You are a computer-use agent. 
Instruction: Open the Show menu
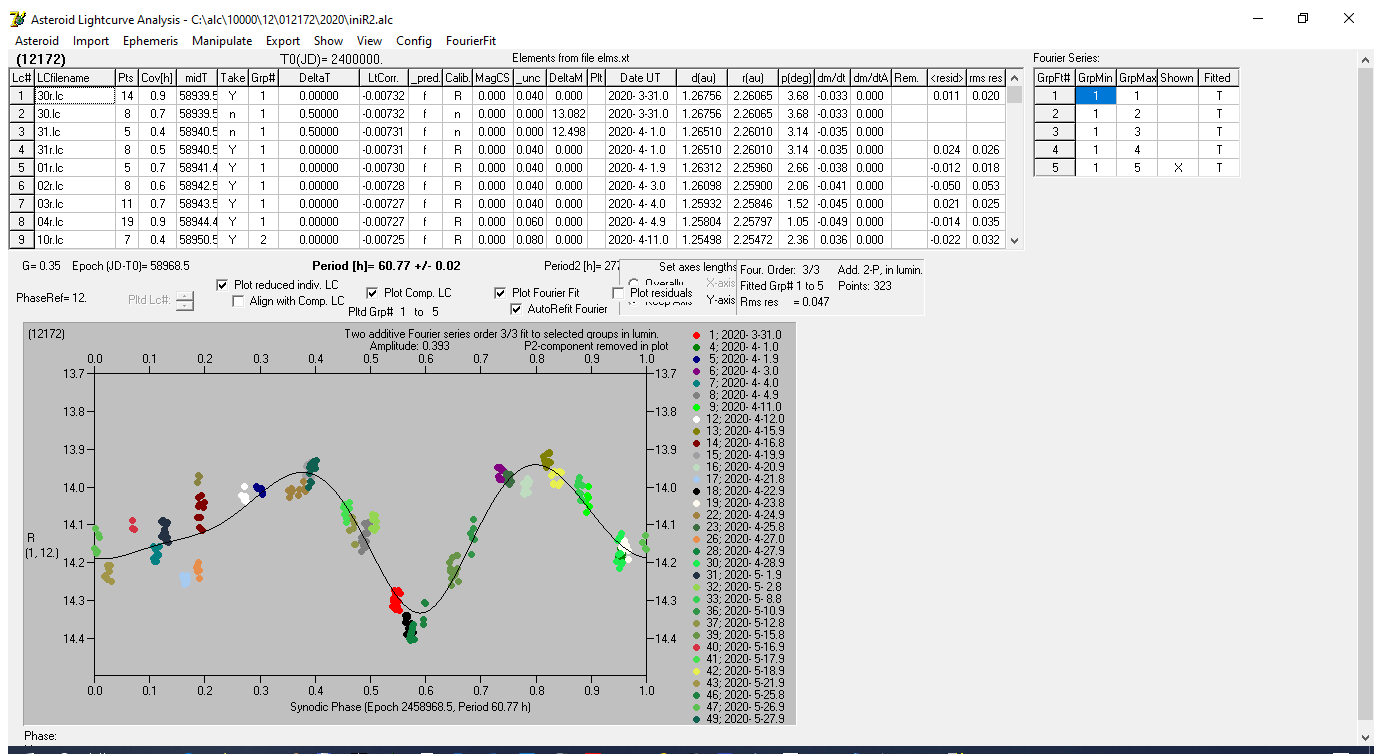tap(328, 41)
